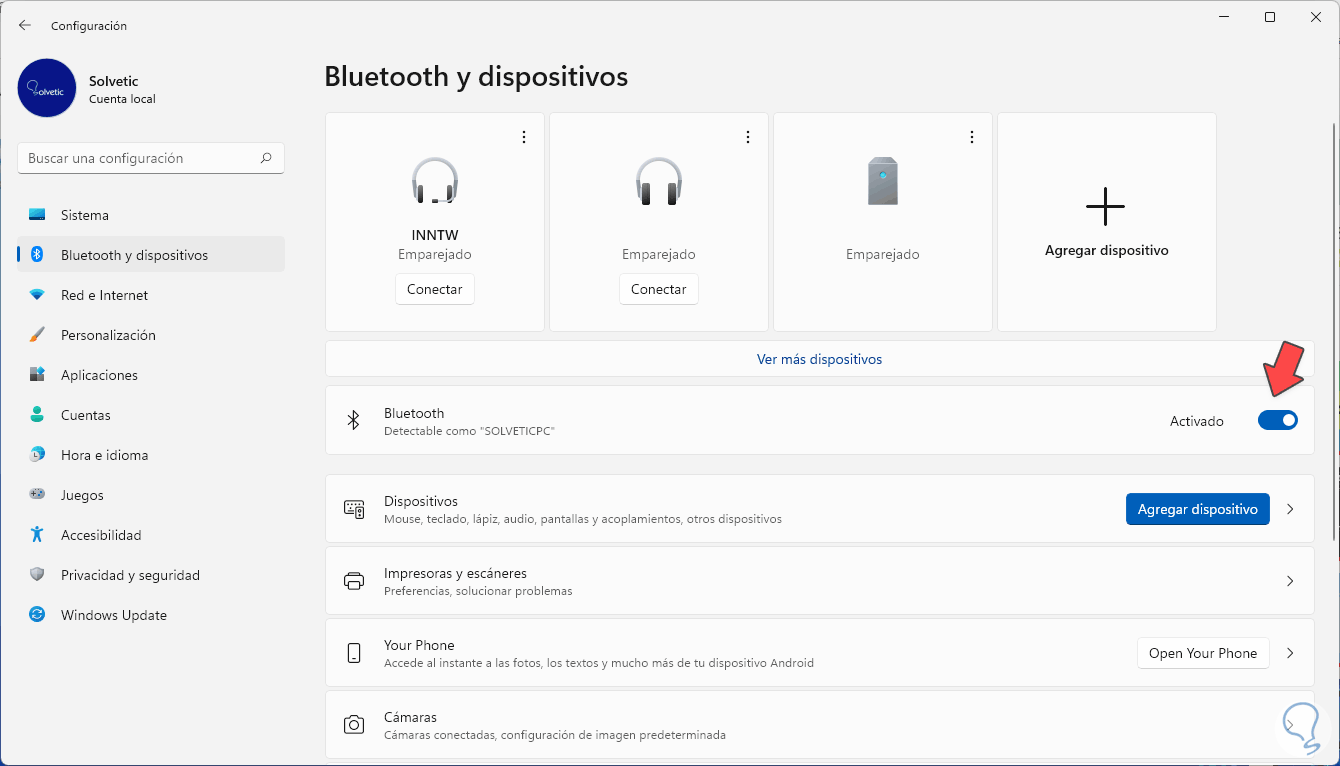Click the Solvetic account avatar
The image size is (1340, 766).
[x=47, y=88]
